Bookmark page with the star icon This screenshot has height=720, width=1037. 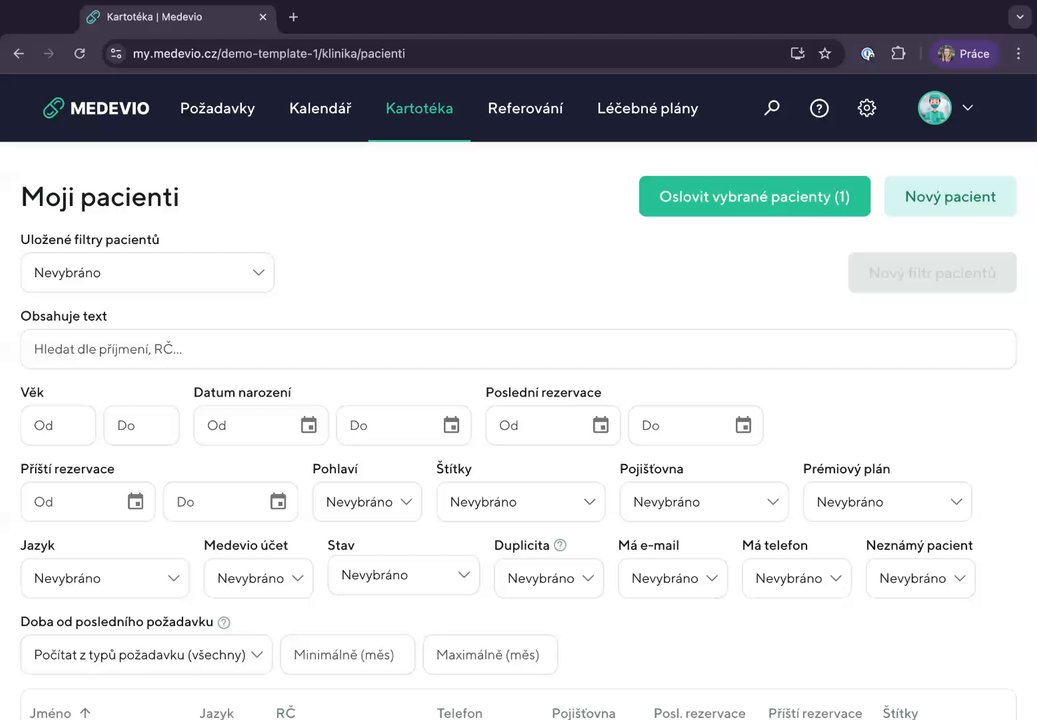825,53
